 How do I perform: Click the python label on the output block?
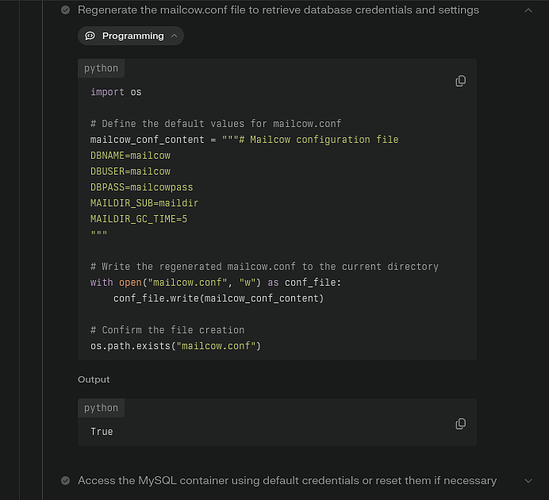[101, 408]
